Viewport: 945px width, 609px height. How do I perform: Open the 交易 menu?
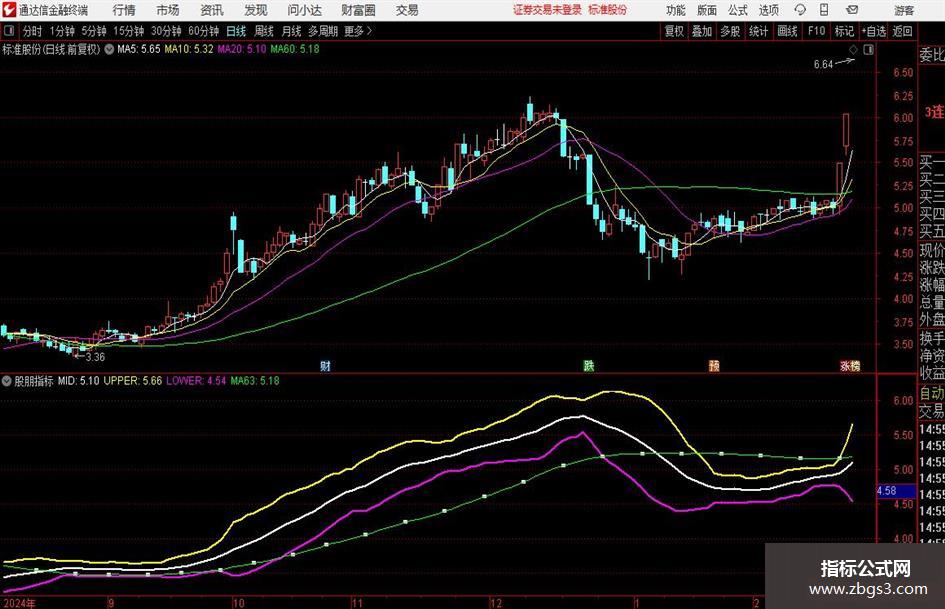pyautogui.click(x=407, y=10)
